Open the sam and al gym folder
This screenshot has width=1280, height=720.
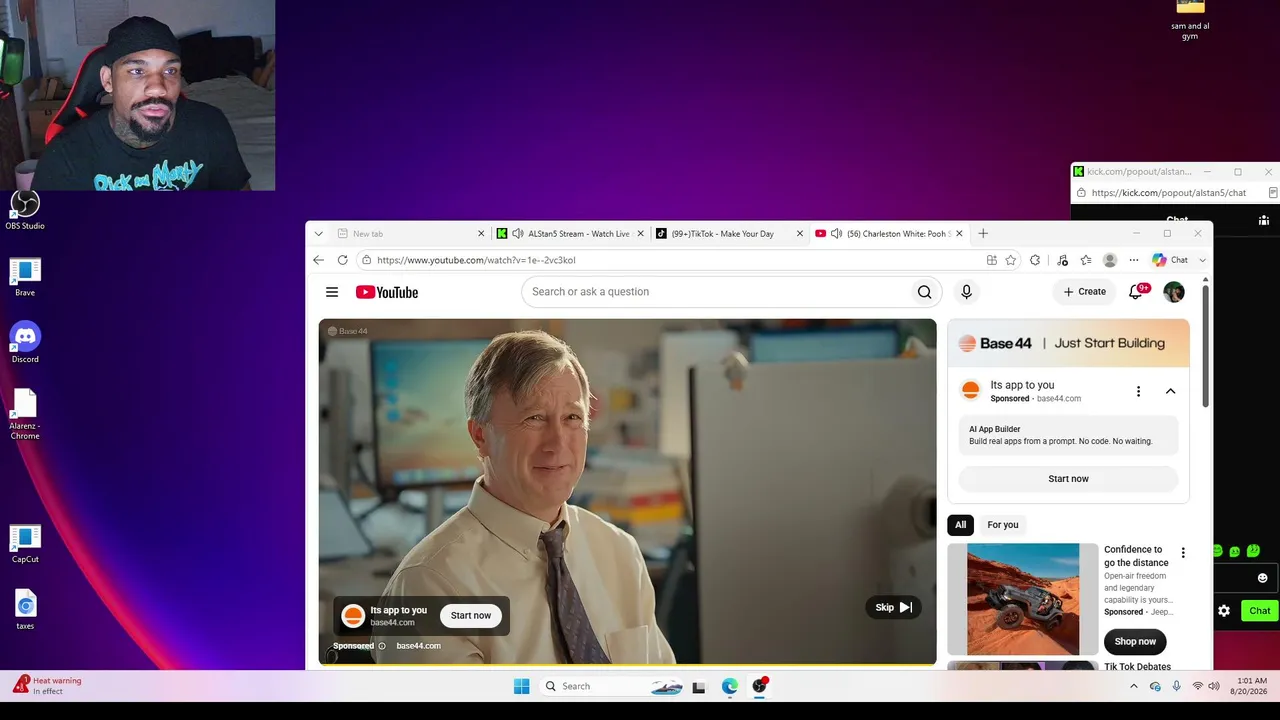click(x=1190, y=20)
